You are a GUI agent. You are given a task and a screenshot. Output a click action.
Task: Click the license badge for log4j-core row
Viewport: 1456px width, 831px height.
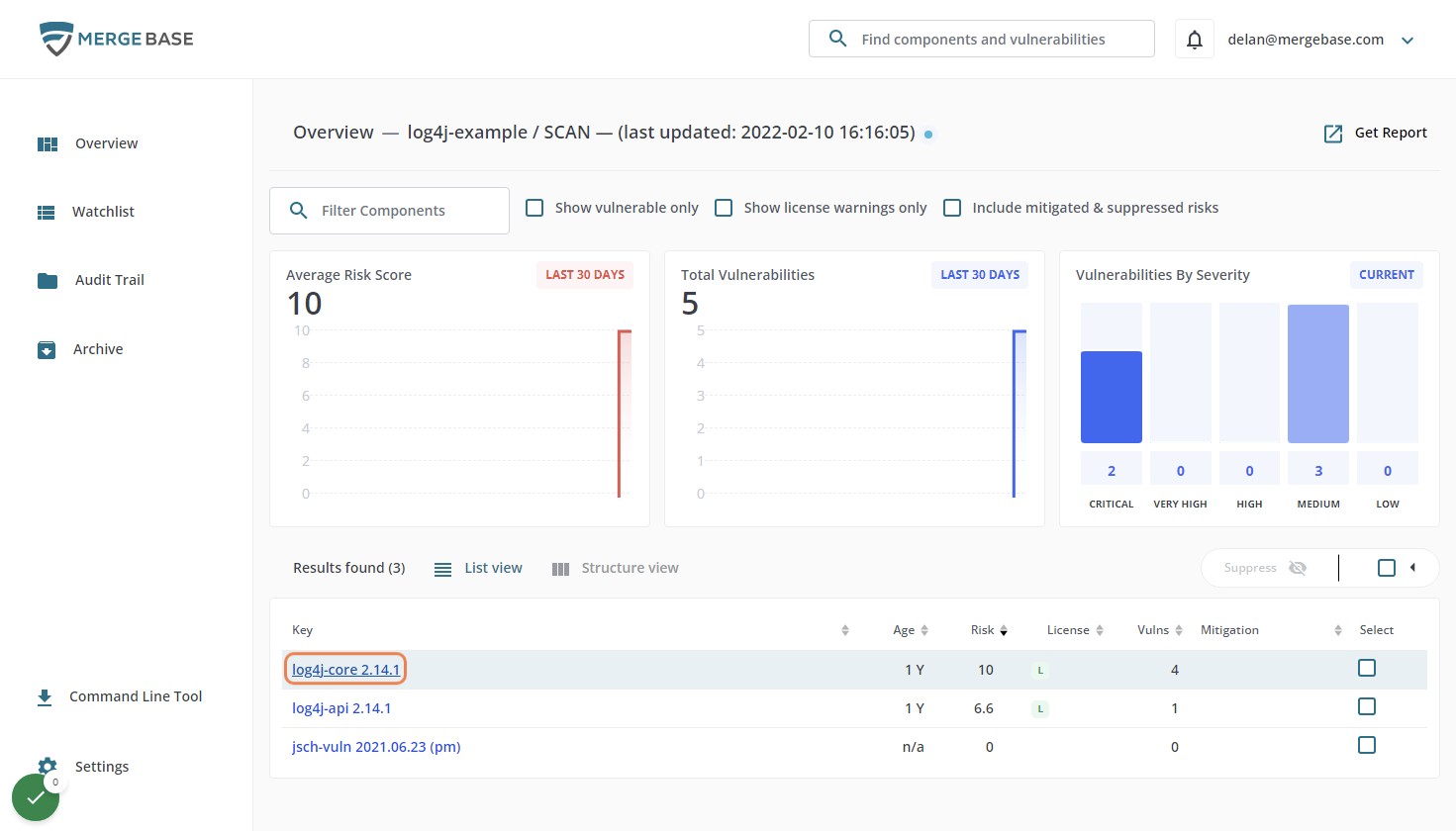pos(1040,671)
